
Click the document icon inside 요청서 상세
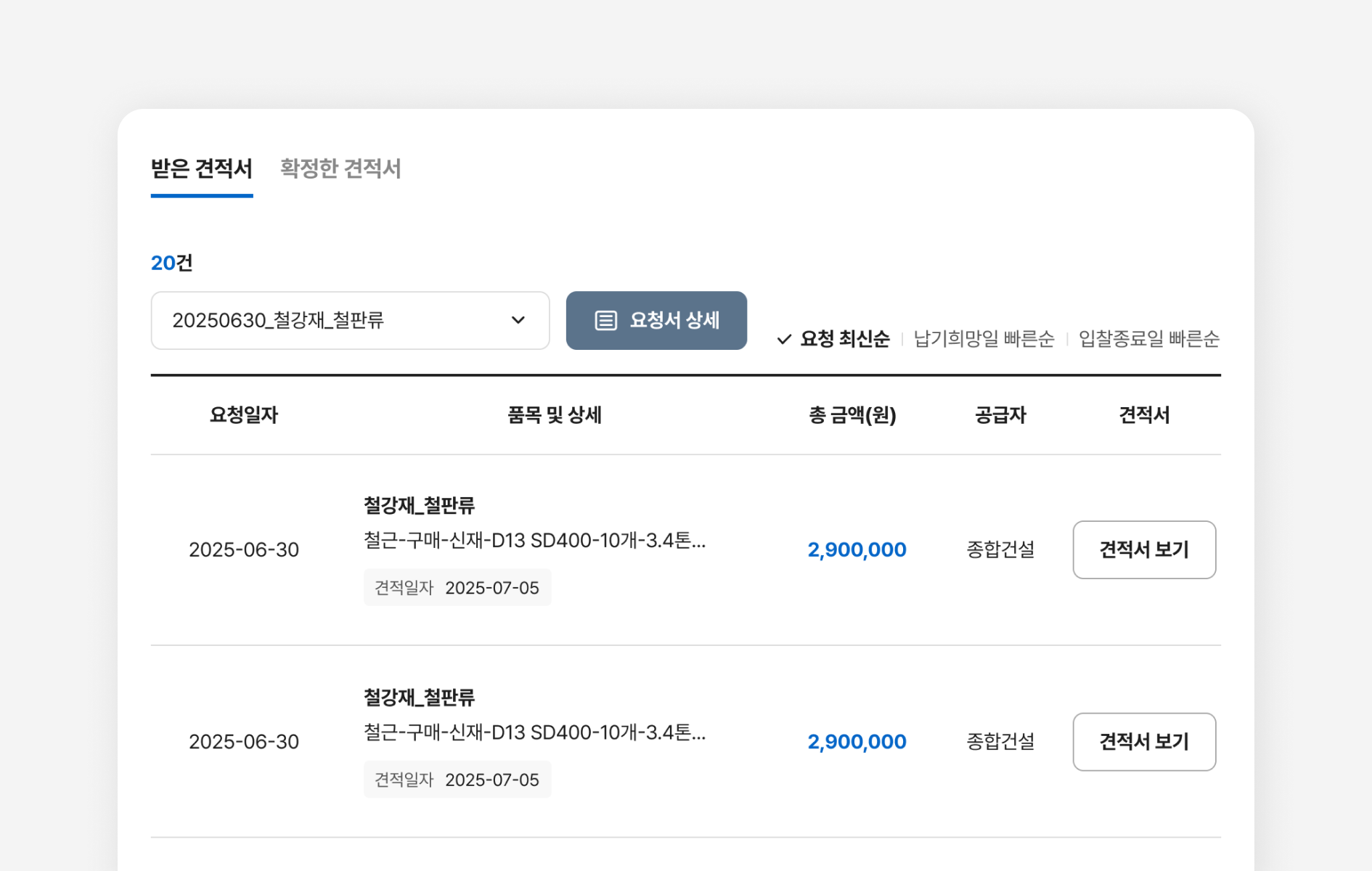pyautogui.click(x=605, y=320)
